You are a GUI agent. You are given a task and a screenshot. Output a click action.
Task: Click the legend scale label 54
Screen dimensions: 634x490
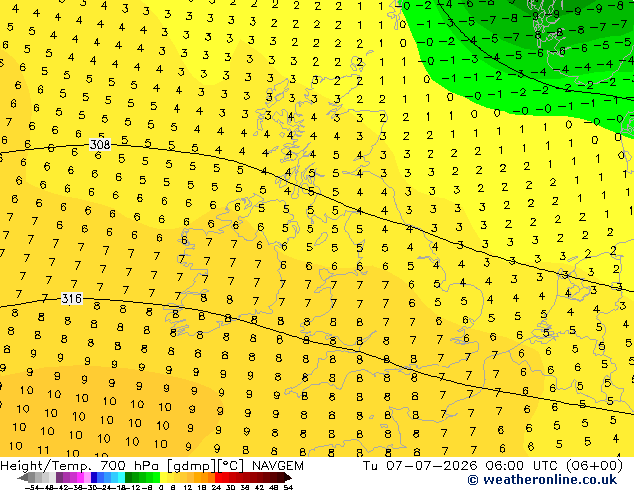tap(288, 487)
